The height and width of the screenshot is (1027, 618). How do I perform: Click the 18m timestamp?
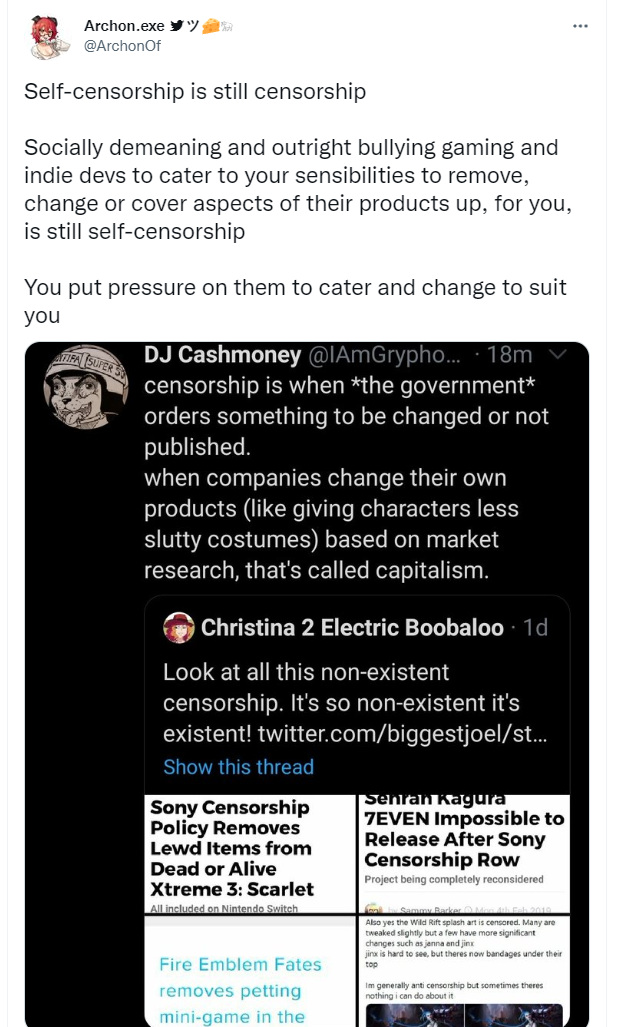coord(509,354)
